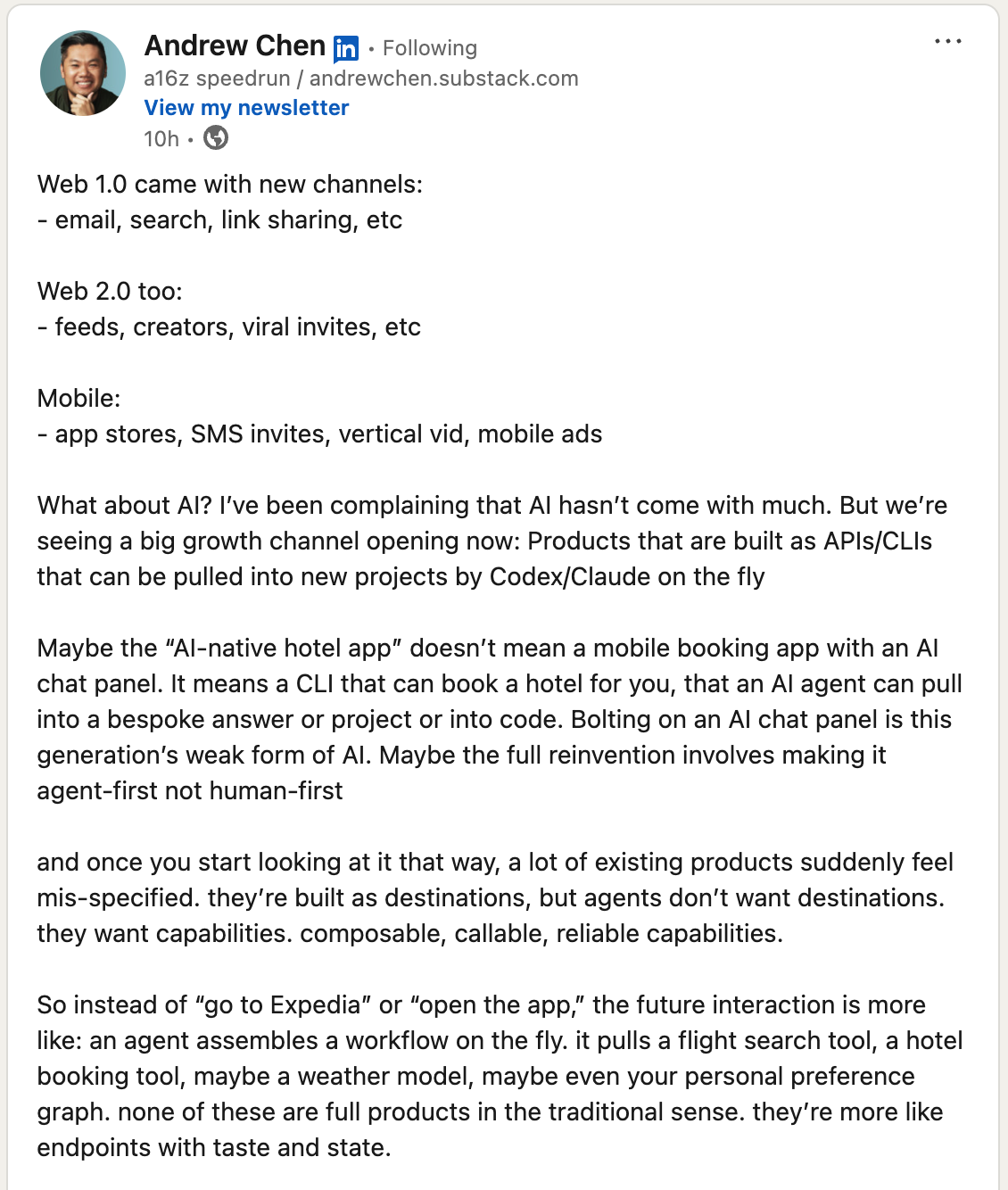The width and height of the screenshot is (1008, 1190).
Task: Click the phrase 'AI-native hotel app' in the post
Action: coord(278,649)
